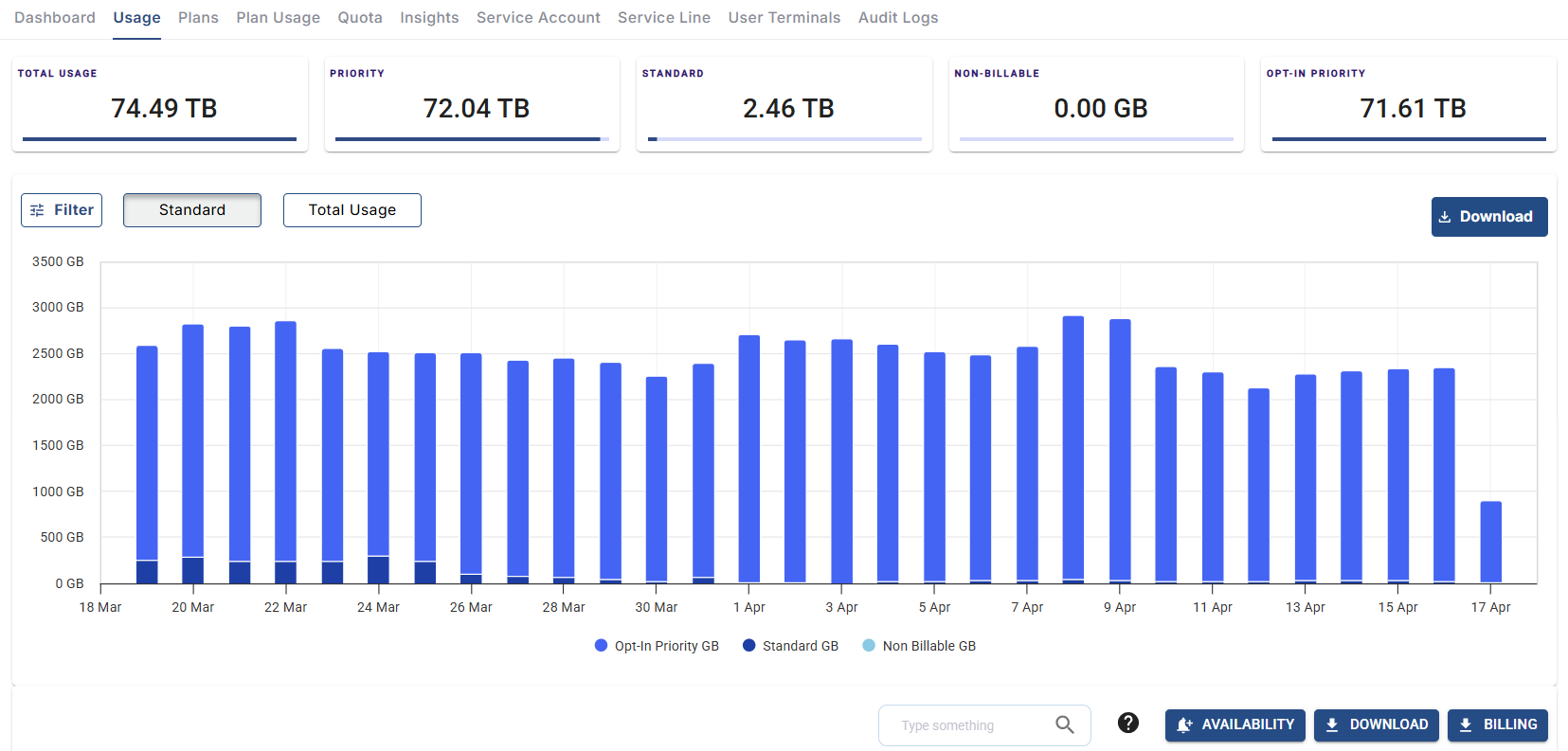This screenshot has height=751, width=1568.
Task: Click the 17 Apr usage bar
Action: pyautogui.click(x=1490, y=542)
